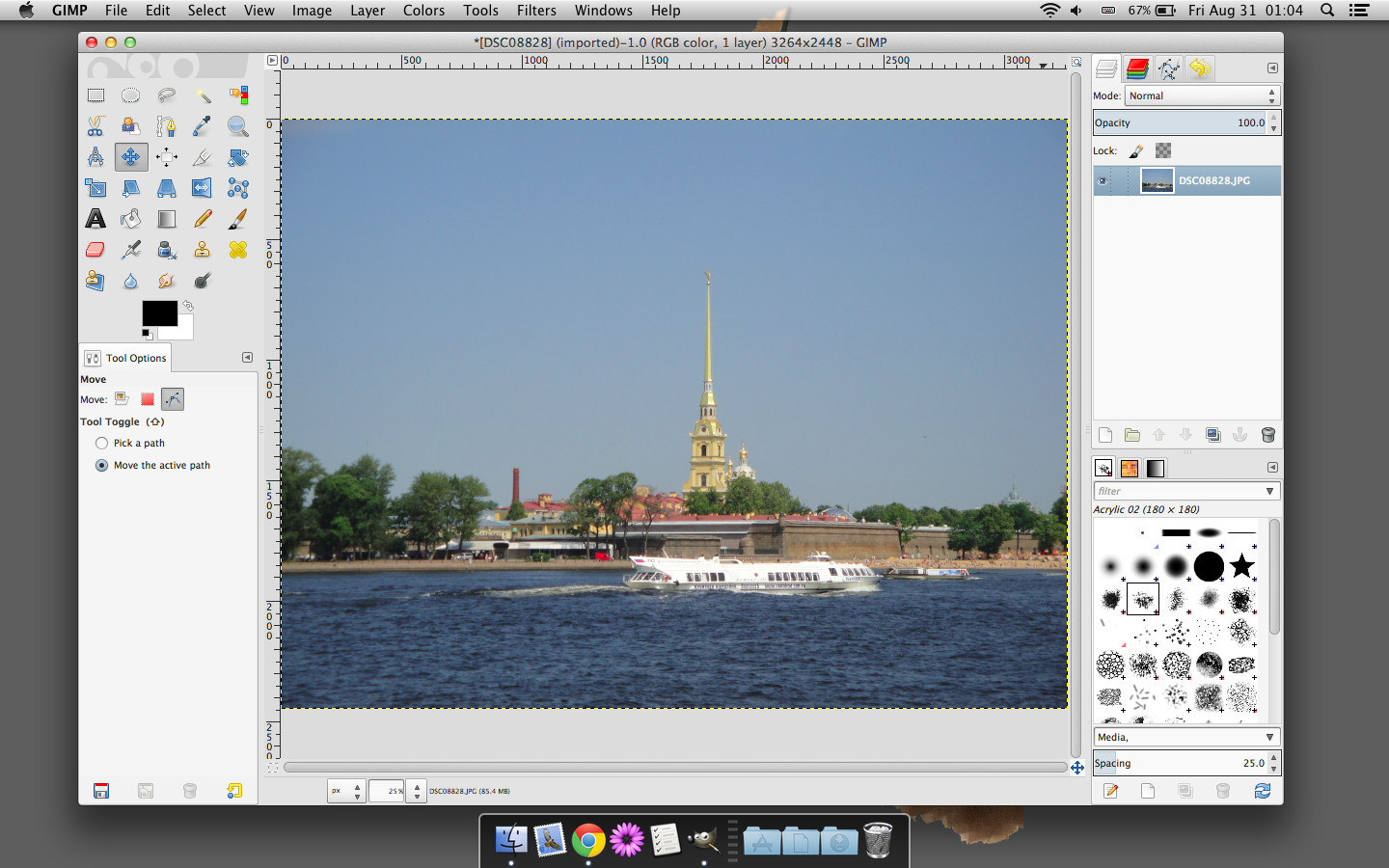Select the Text tool
Screen dimensions: 1389x868
95,219
